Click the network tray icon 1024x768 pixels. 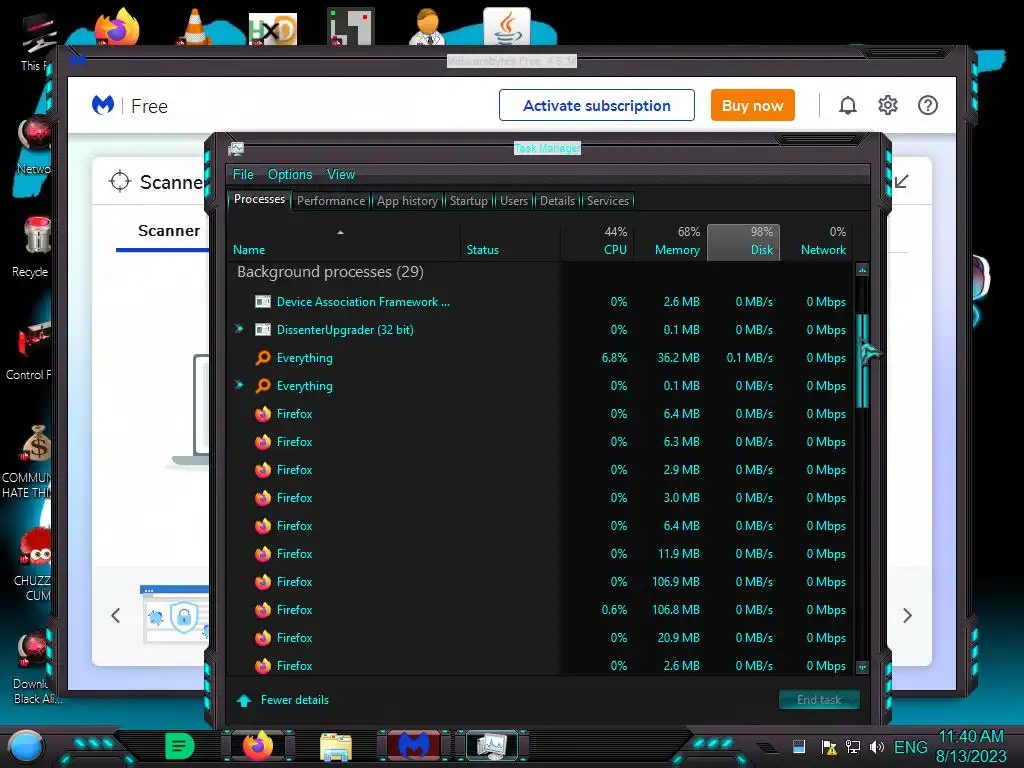click(853, 747)
